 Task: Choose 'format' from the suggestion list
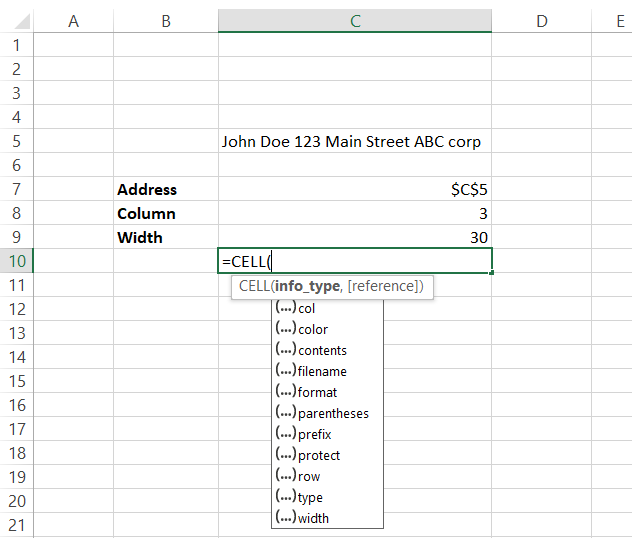317,392
